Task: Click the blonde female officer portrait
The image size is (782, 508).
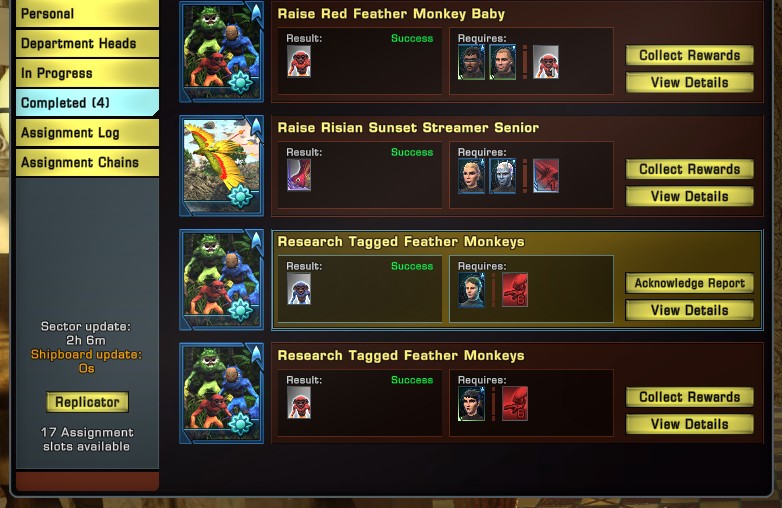Action: tap(471, 175)
